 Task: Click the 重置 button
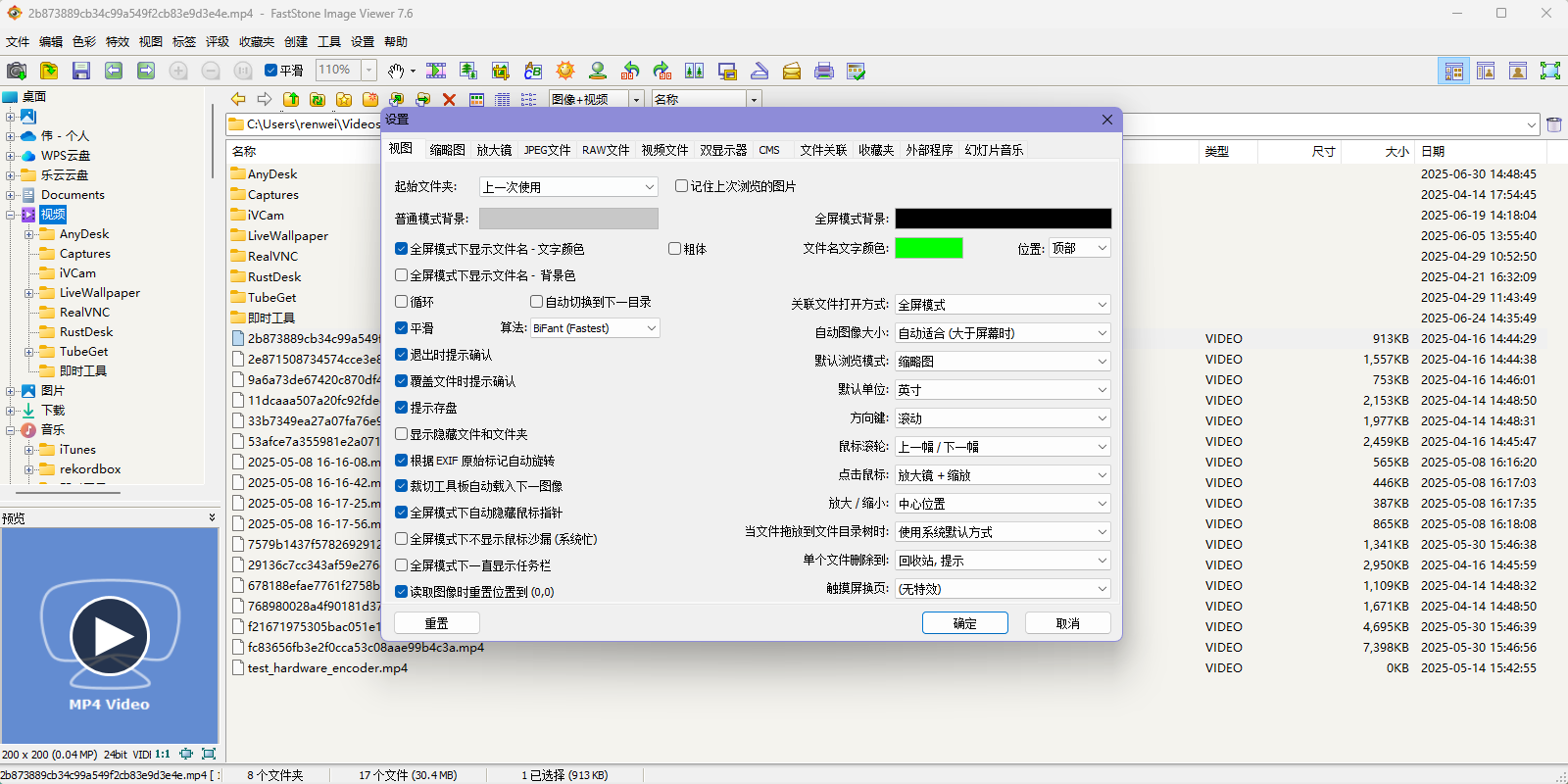[437, 623]
